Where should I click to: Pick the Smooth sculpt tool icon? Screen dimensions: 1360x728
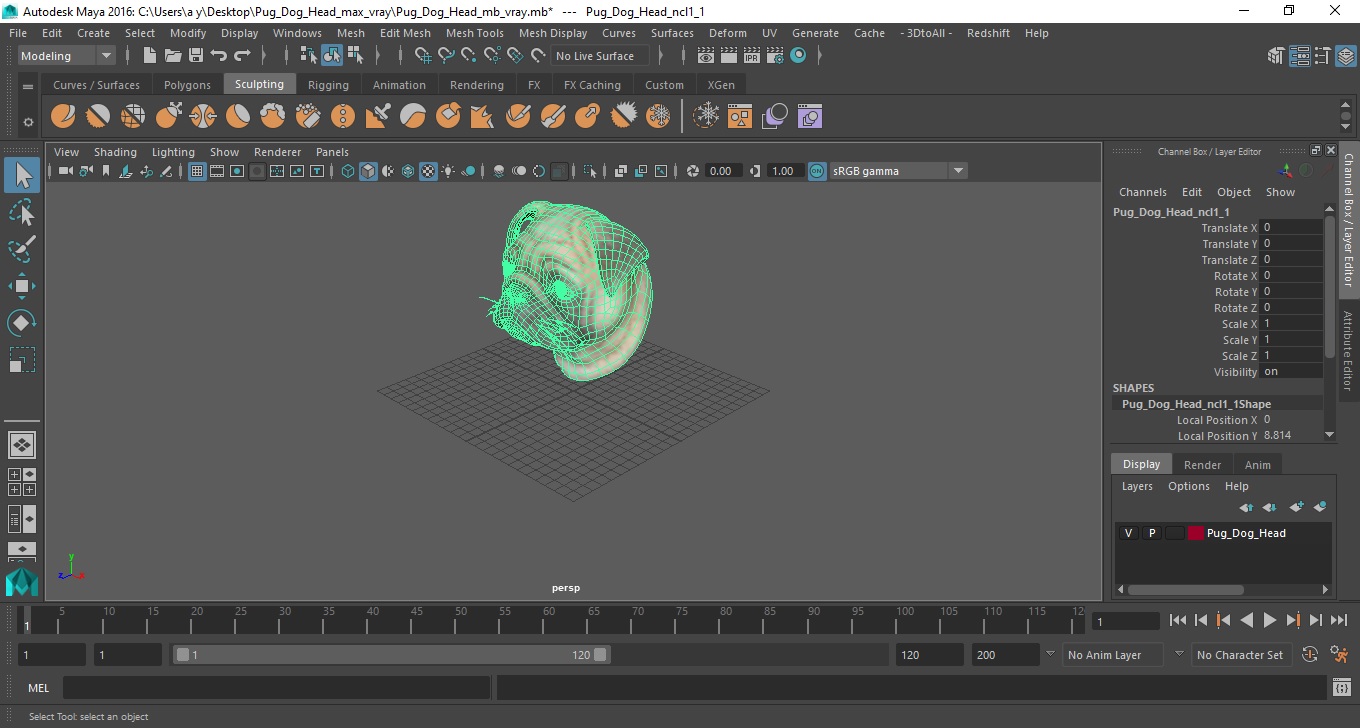(98, 117)
